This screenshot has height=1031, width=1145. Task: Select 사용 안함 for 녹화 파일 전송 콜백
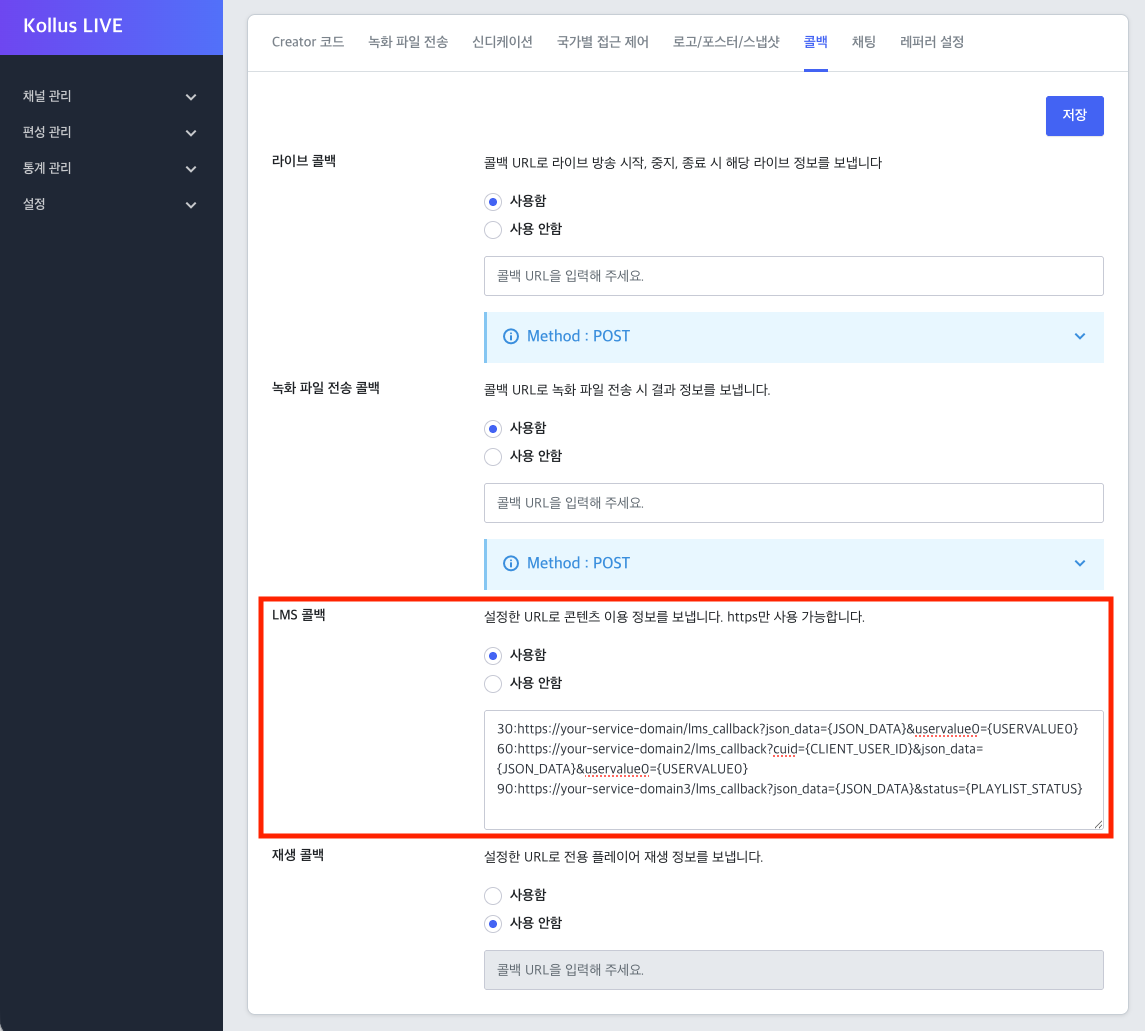pos(493,456)
